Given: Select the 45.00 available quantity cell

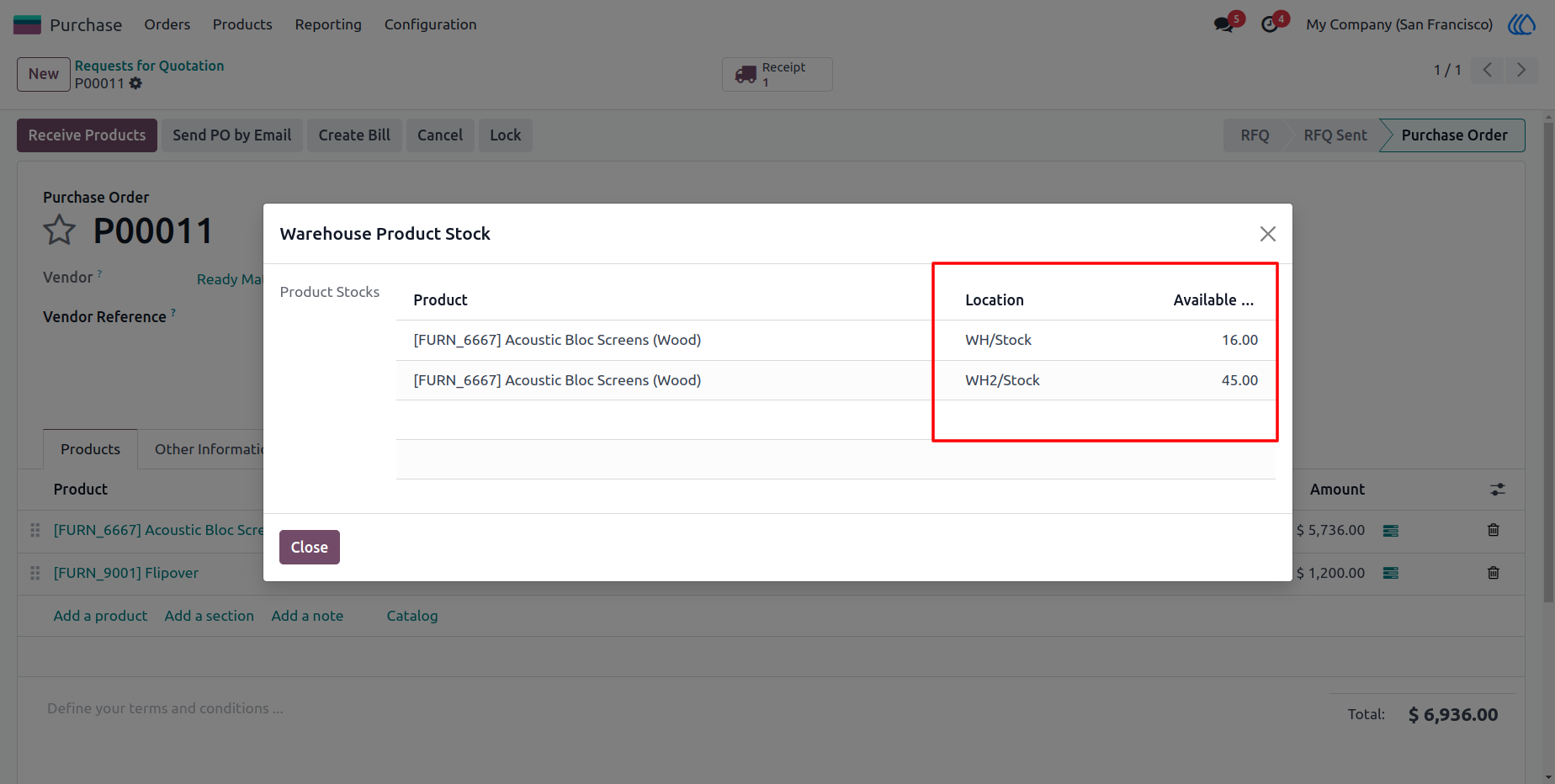Looking at the screenshot, I should point(1239,380).
